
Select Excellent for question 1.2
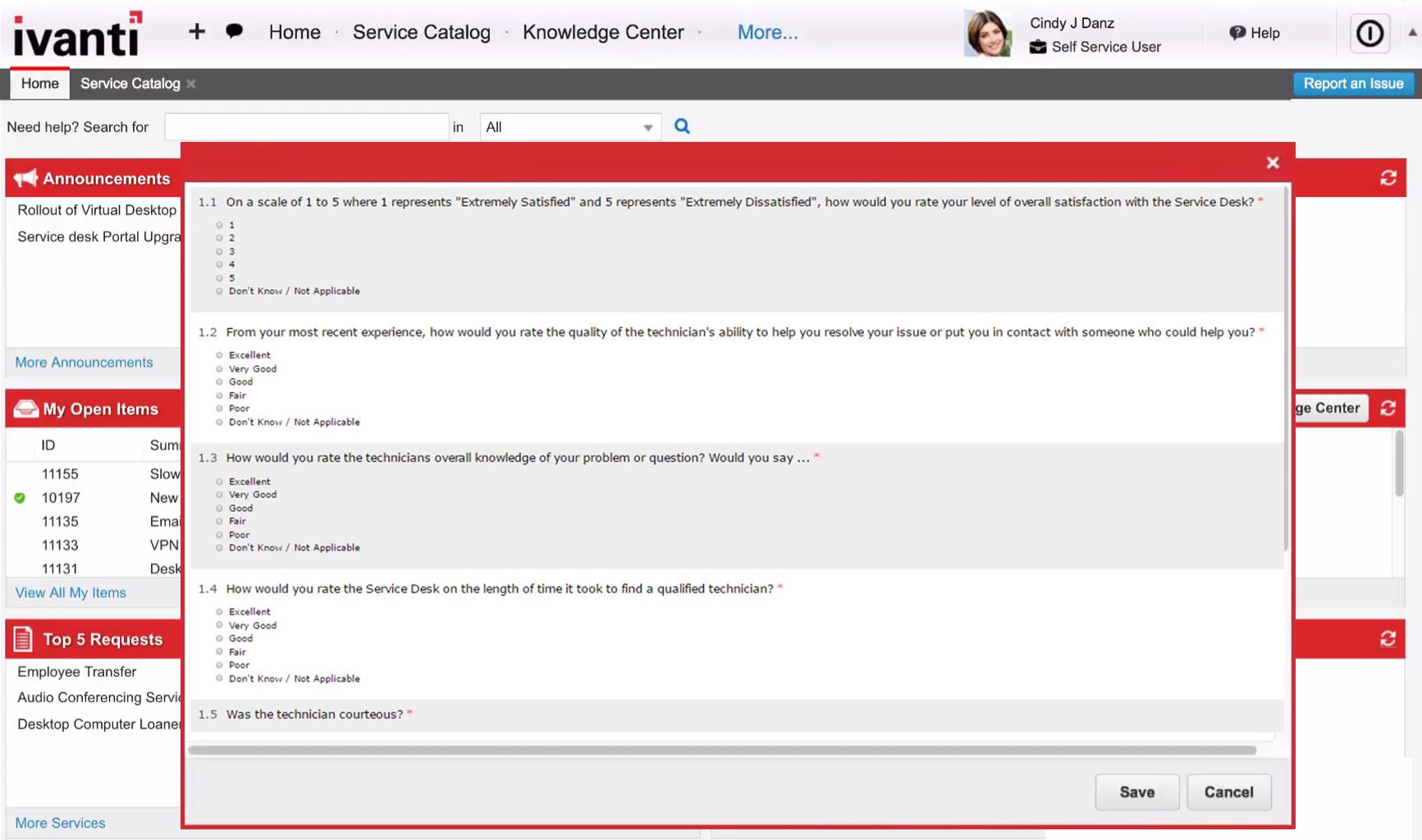(x=219, y=355)
